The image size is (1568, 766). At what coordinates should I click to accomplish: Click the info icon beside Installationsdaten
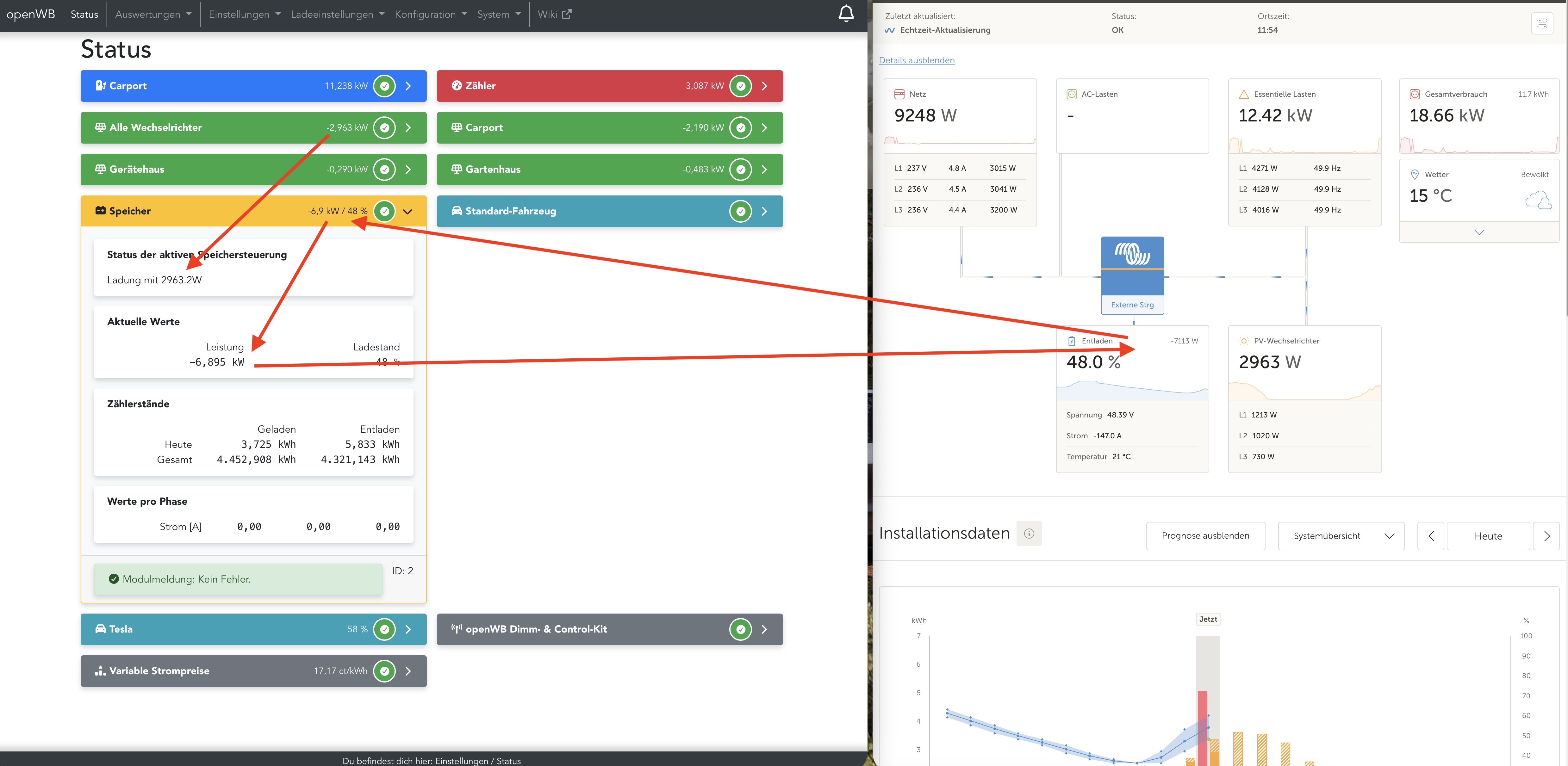[x=1029, y=534]
